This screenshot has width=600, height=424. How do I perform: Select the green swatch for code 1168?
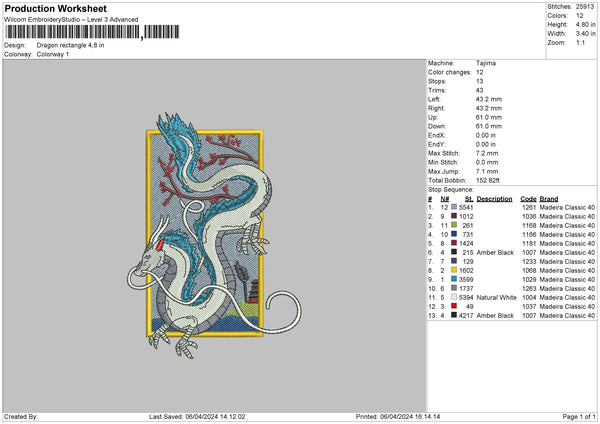coord(454,225)
